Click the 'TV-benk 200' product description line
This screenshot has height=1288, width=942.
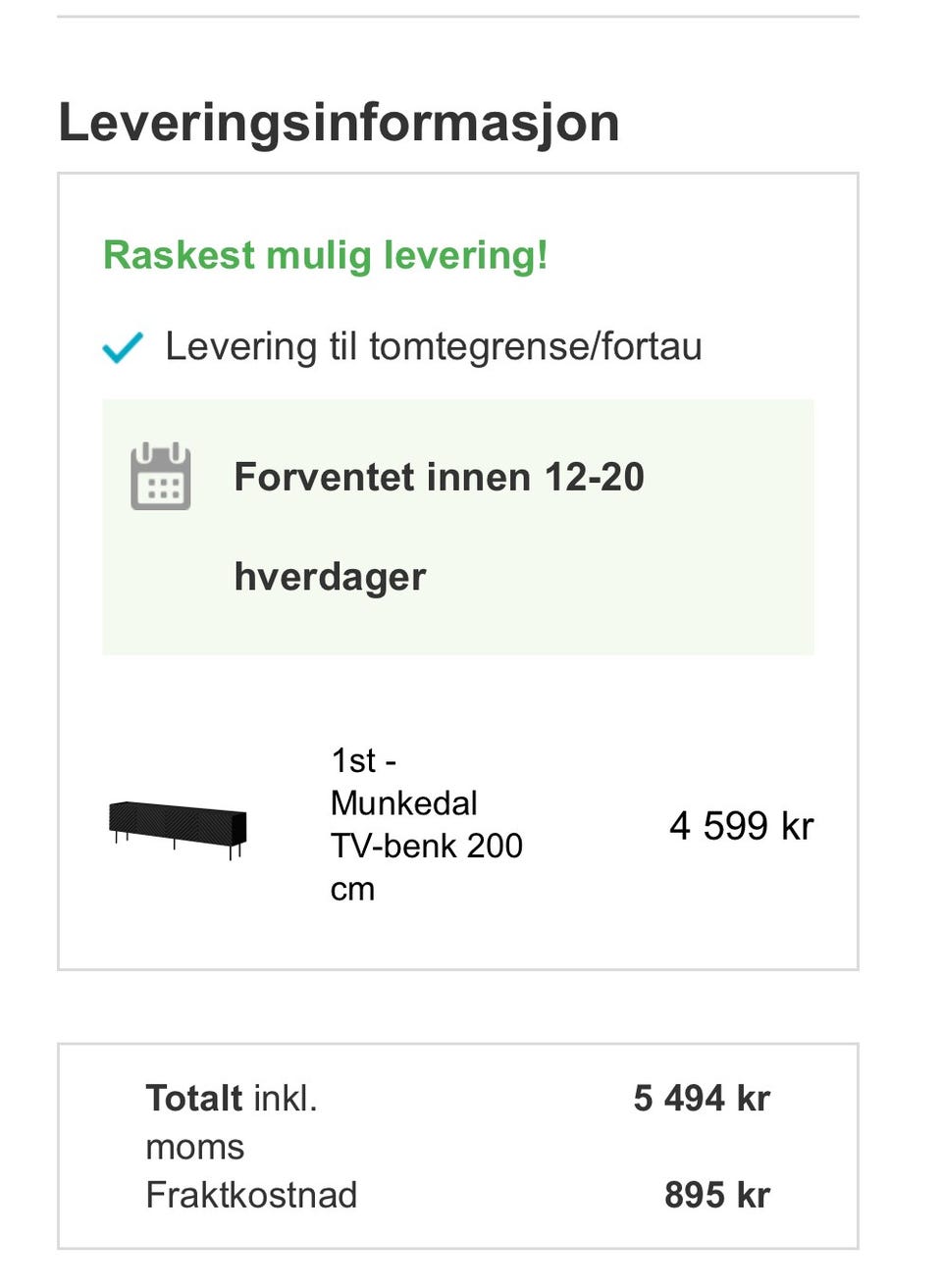click(426, 846)
